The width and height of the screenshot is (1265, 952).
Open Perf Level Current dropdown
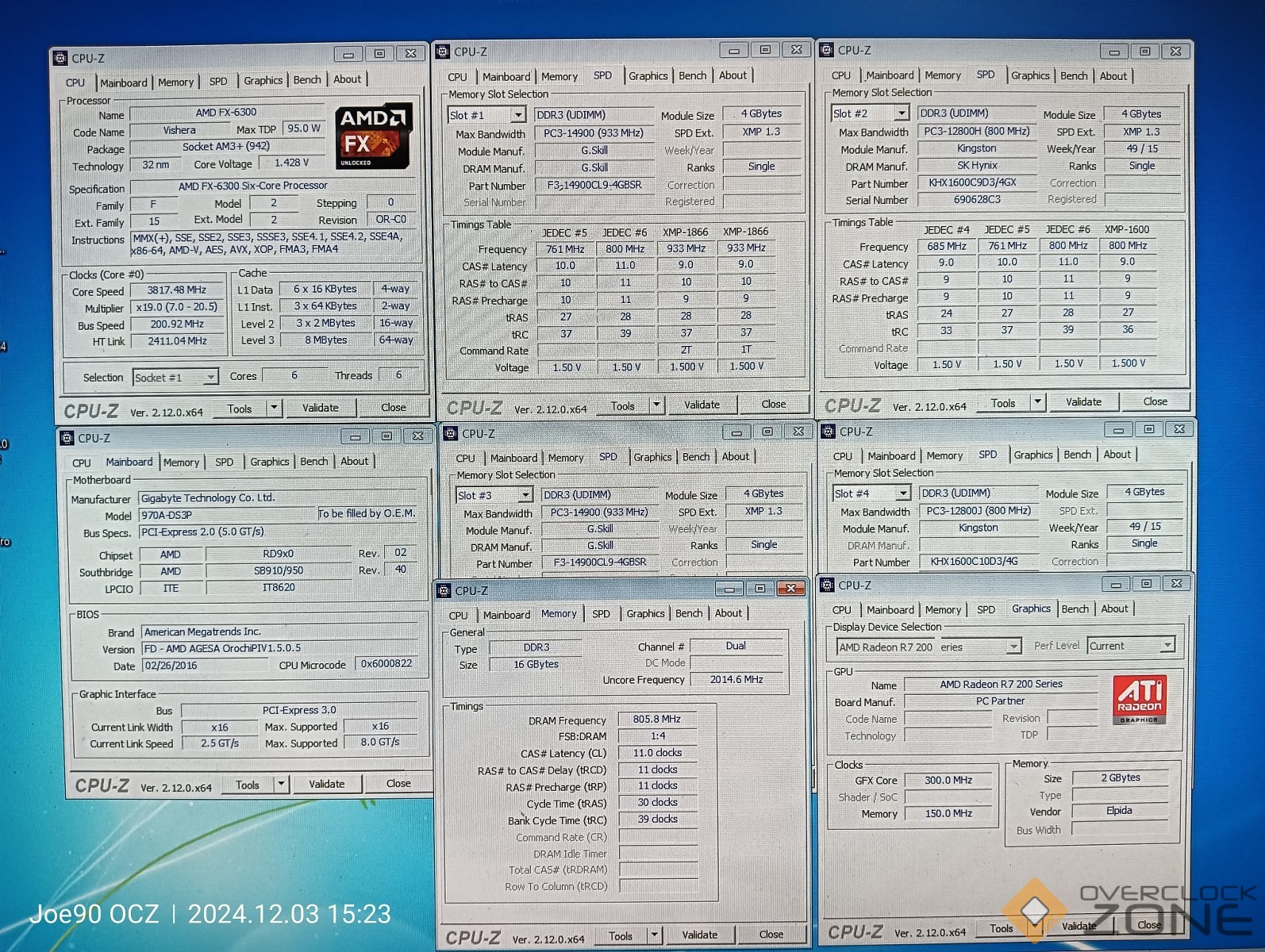pyautogui.click(x=1167, y=645)
